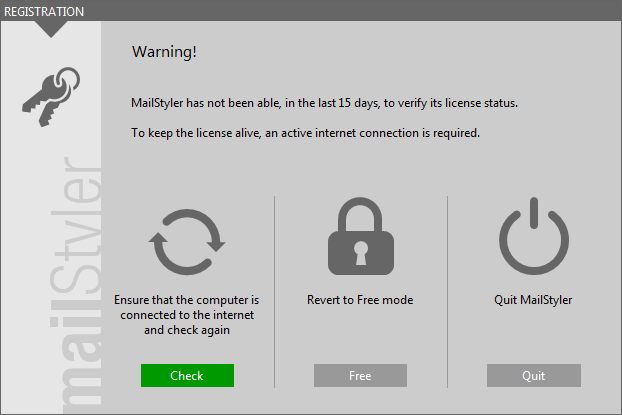Click the power symbol icon
Image resolution: width=622 pixels, height=415 pixels.
click(534, 236)
